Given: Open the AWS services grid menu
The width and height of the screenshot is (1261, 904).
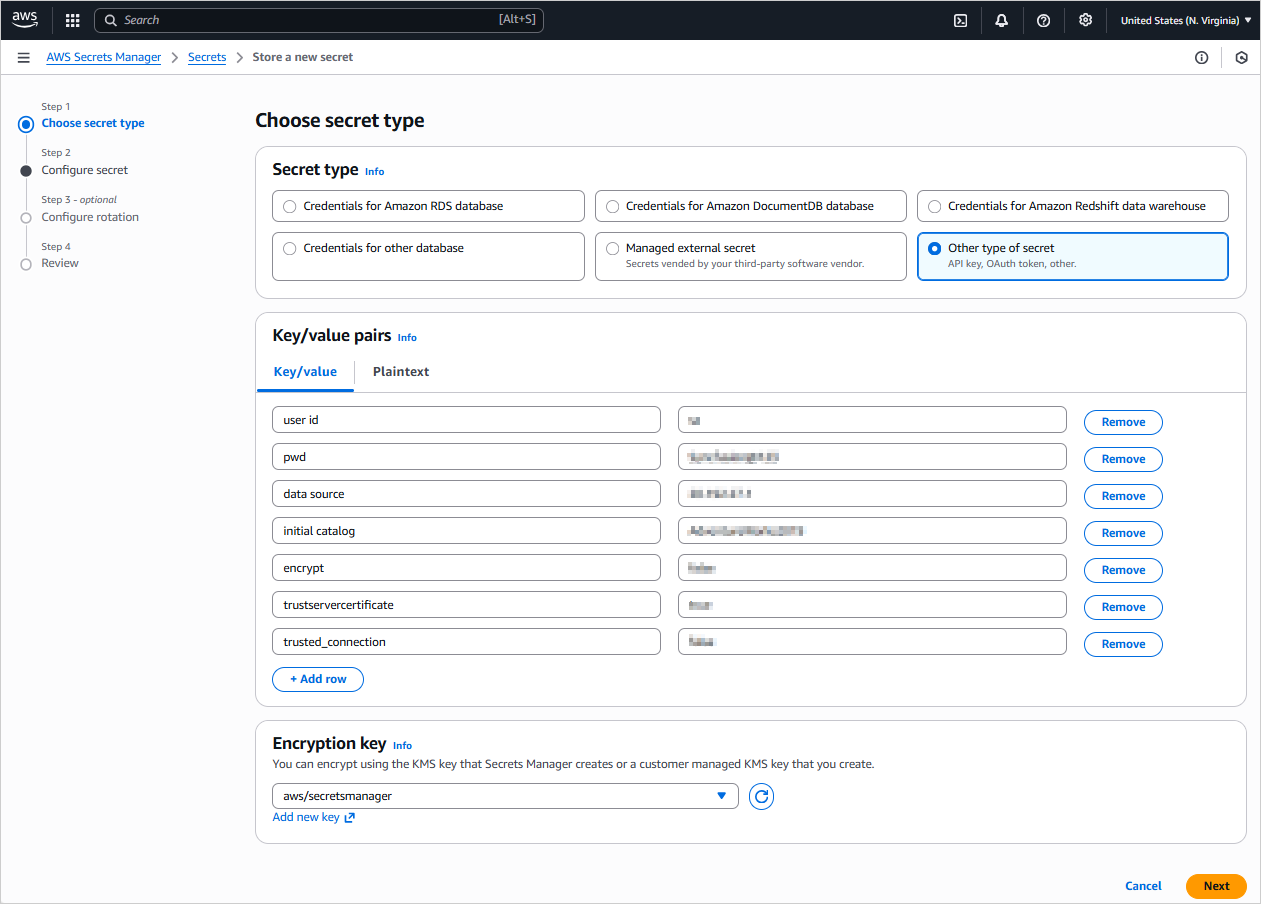Looking at the screenshot, I should pos(72,20).
